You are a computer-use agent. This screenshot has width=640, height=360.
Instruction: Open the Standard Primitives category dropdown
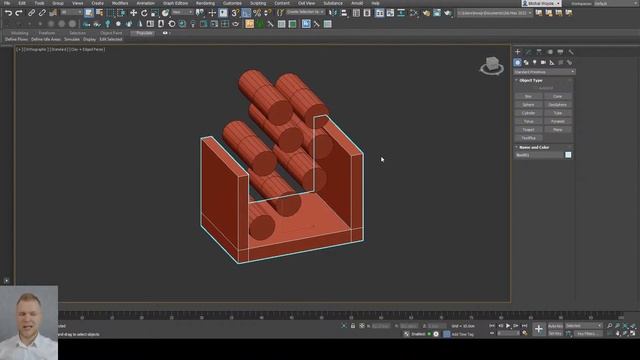[544, 72]
